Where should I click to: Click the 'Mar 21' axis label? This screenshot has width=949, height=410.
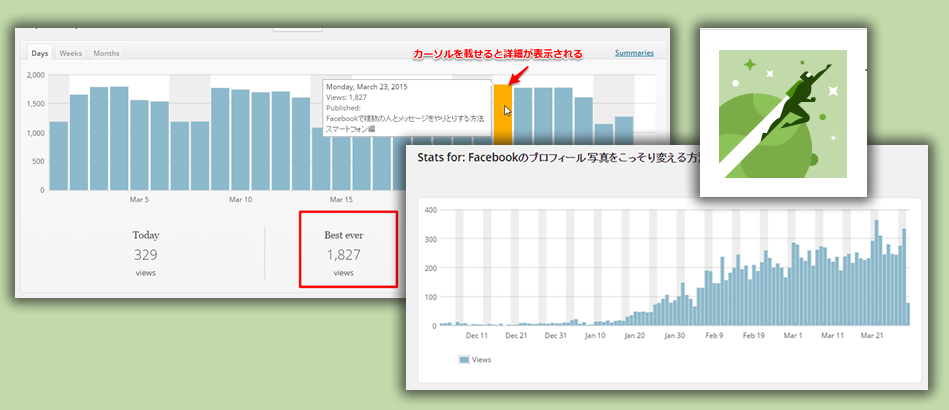[x=873, y=335]
